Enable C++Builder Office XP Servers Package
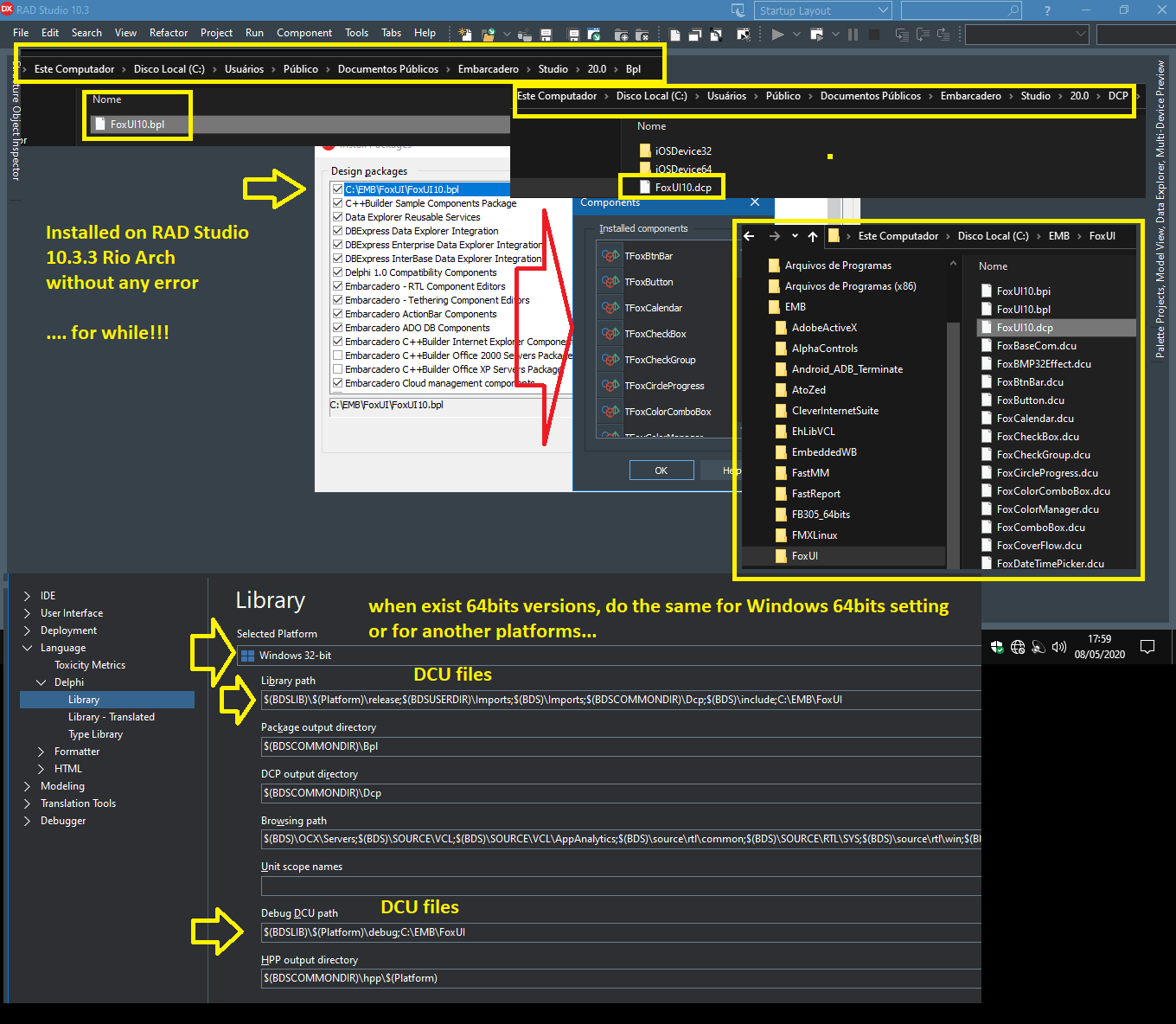This screenshot has height=1024, width=1176. click(337, 369)
